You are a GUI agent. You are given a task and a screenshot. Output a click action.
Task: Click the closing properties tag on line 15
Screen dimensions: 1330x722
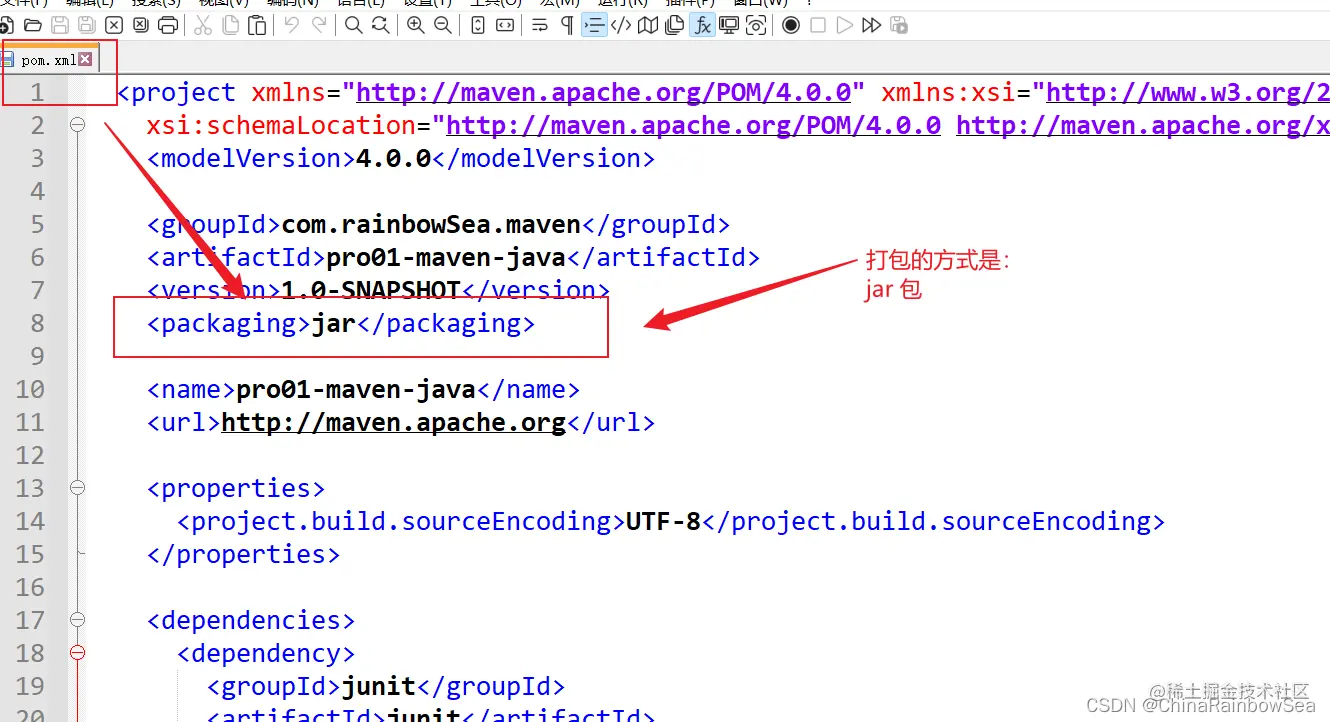243,555
